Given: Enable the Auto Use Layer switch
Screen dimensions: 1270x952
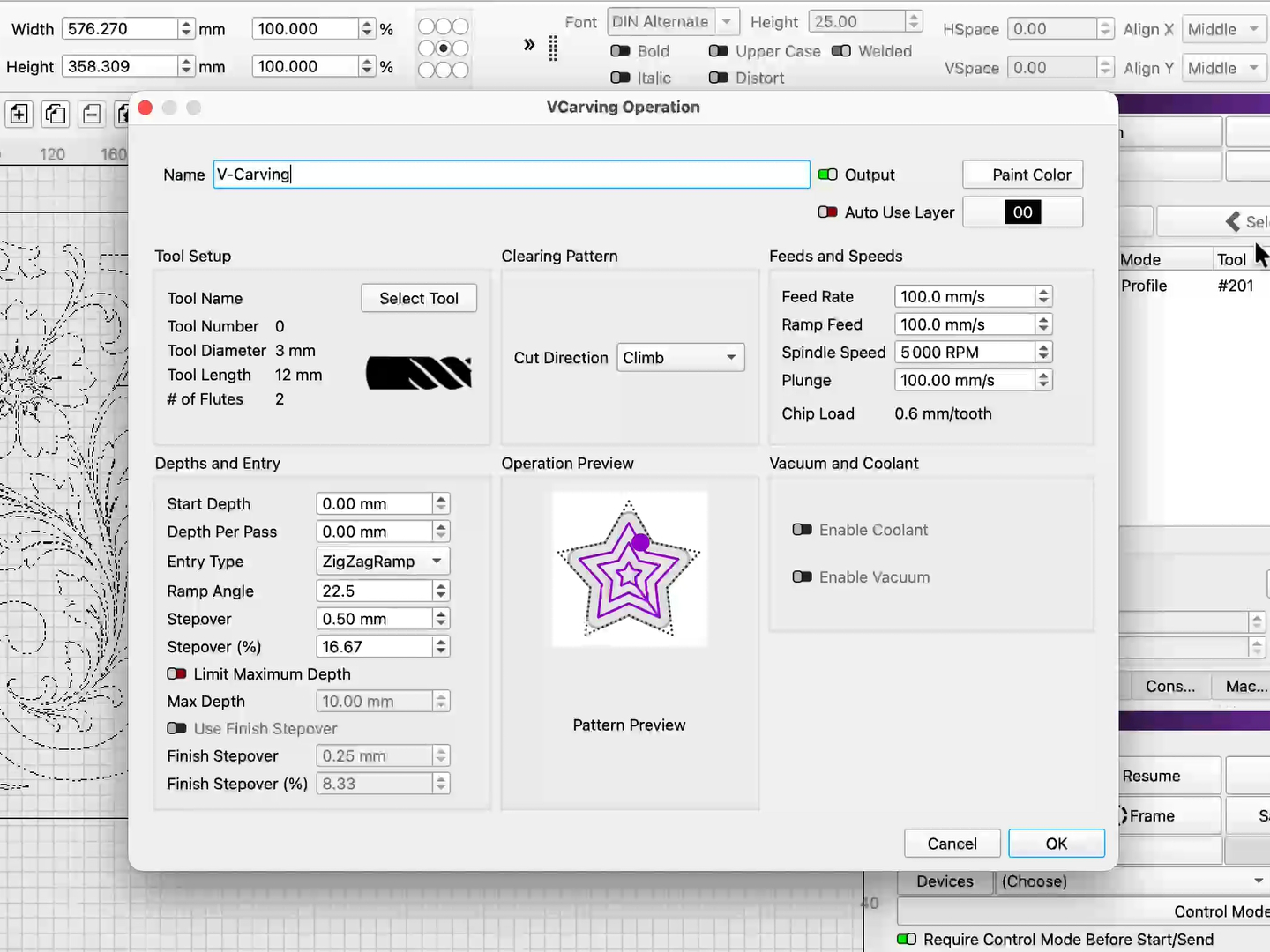Looking at the screenshot, I should coord(827,212).
